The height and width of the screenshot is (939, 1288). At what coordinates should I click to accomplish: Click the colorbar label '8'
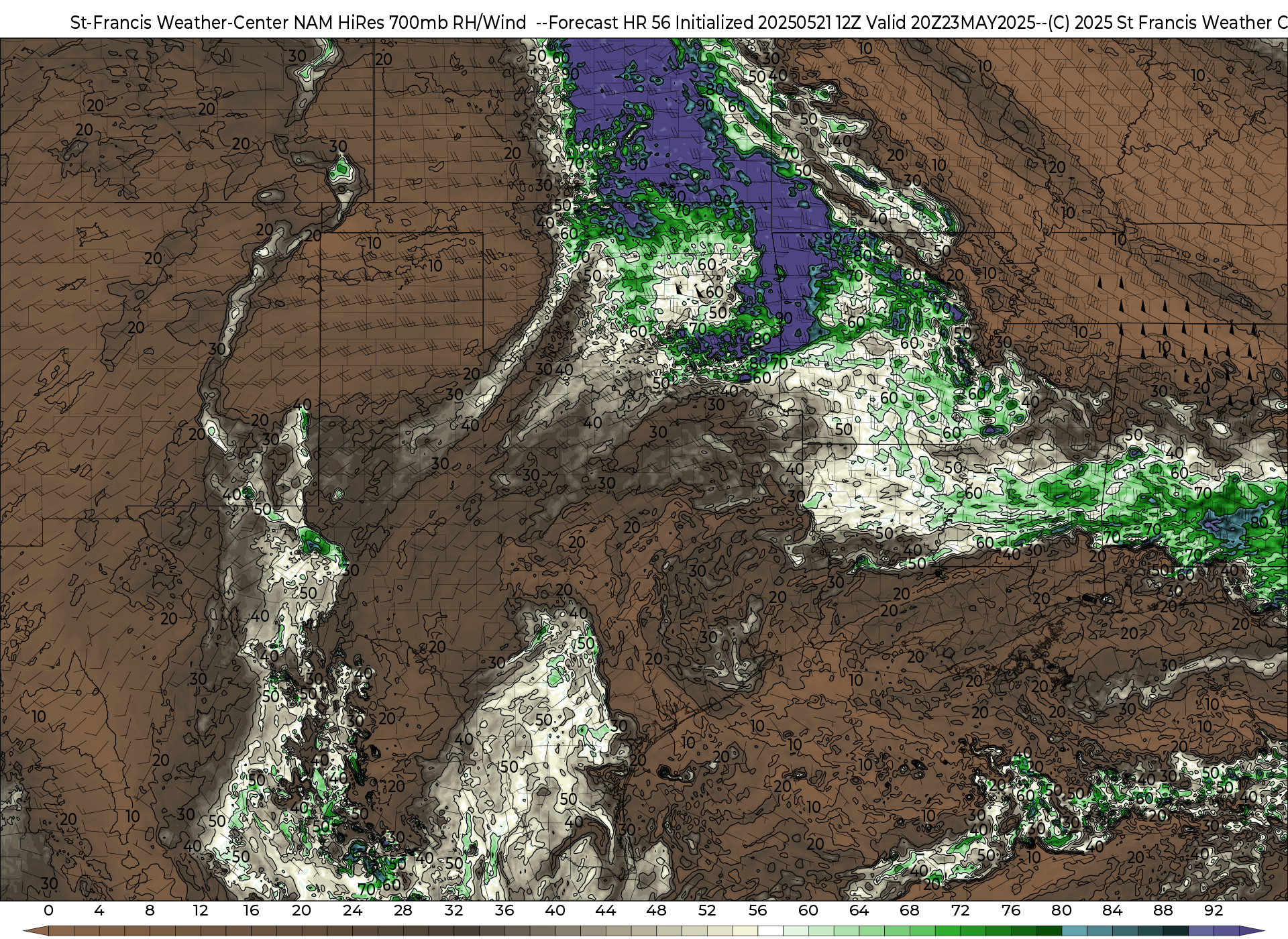[150, 910]
